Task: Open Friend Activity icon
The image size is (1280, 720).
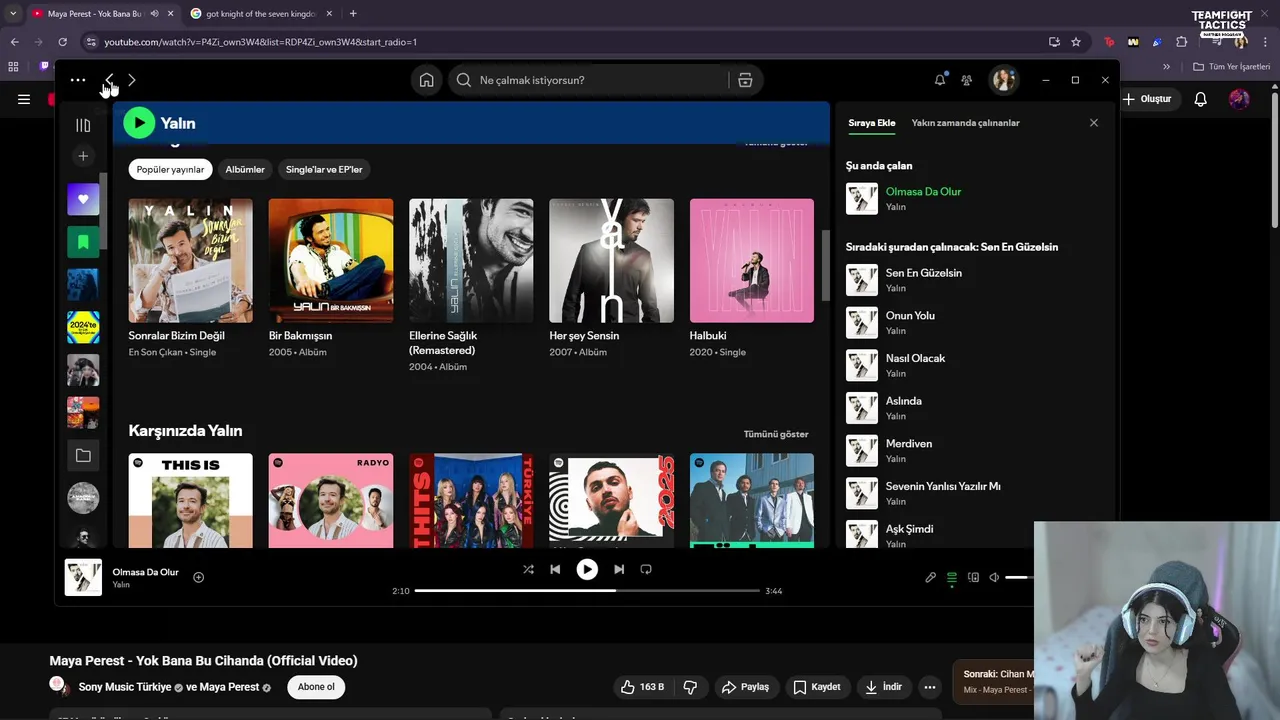Action: point(967,80)
